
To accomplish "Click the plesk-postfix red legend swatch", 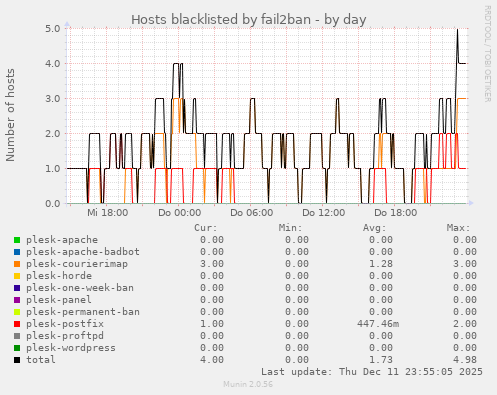I will click(x=17, y=324).
